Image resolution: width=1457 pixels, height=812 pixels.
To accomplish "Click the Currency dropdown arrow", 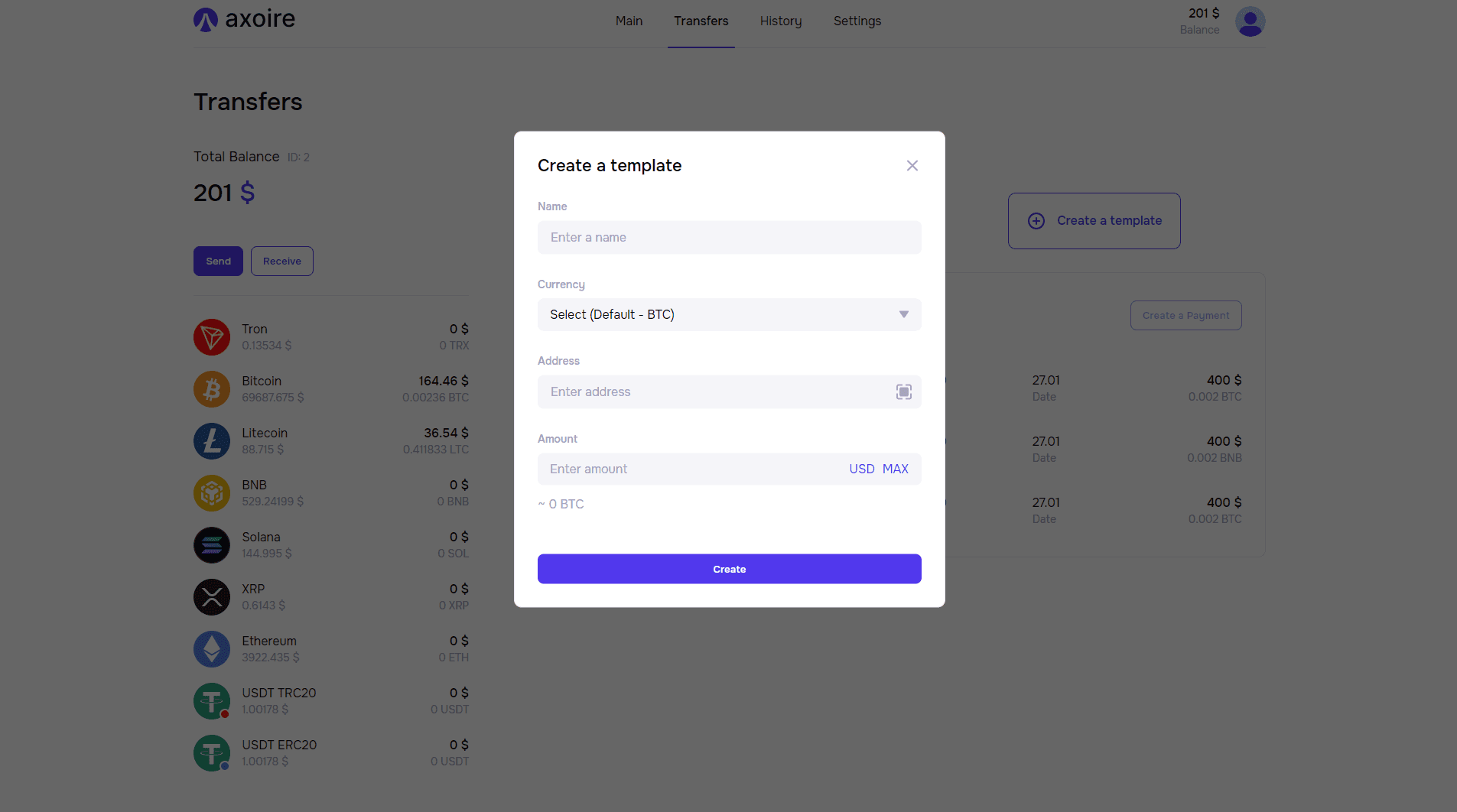I will tap(903, 315).
